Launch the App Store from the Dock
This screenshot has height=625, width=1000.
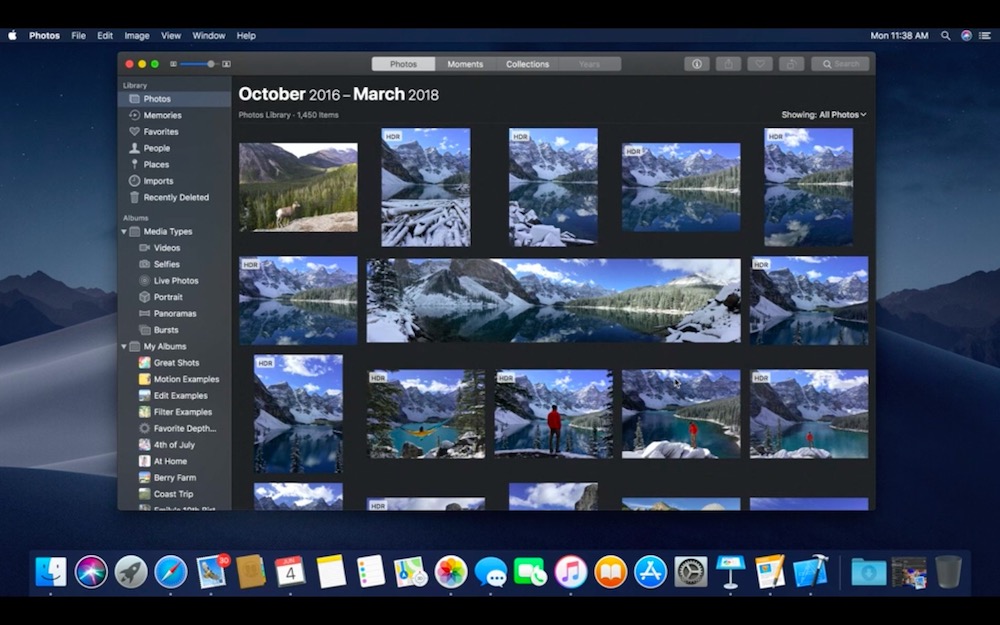651,571
